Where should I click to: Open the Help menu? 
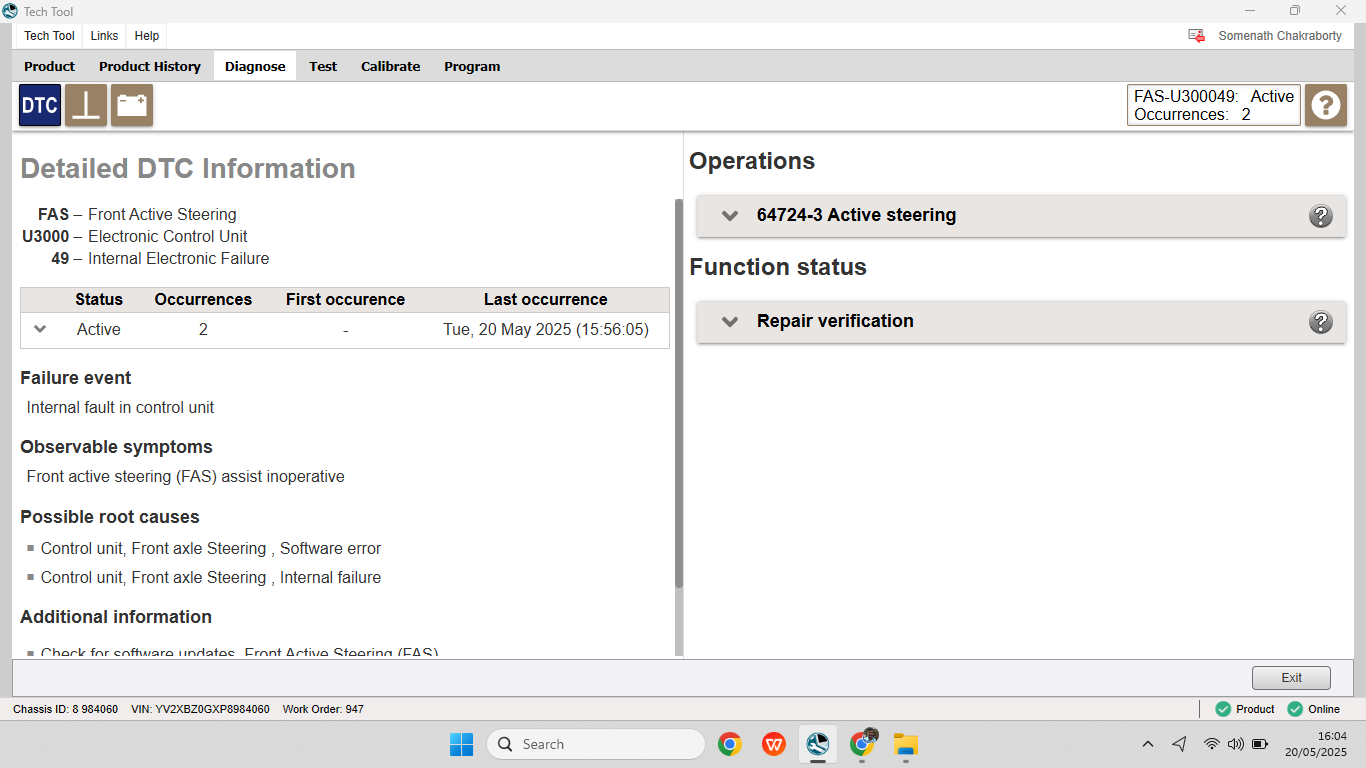tap(147, 36)
